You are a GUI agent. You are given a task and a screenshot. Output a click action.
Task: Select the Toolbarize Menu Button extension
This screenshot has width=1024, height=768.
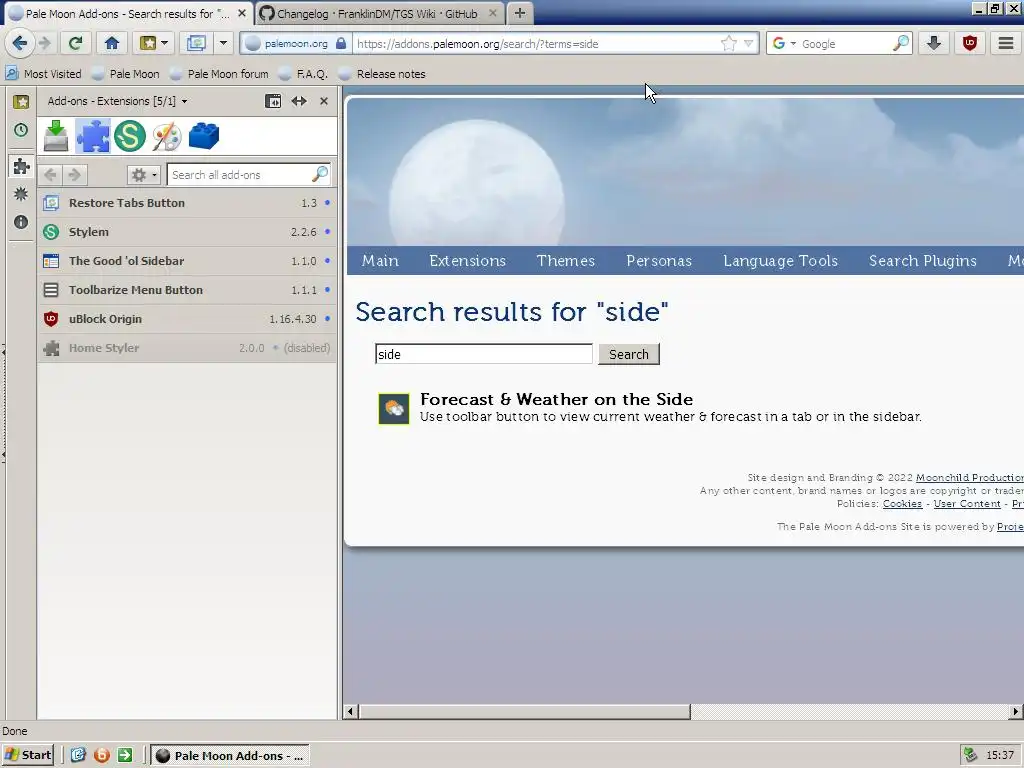[187, 290]
